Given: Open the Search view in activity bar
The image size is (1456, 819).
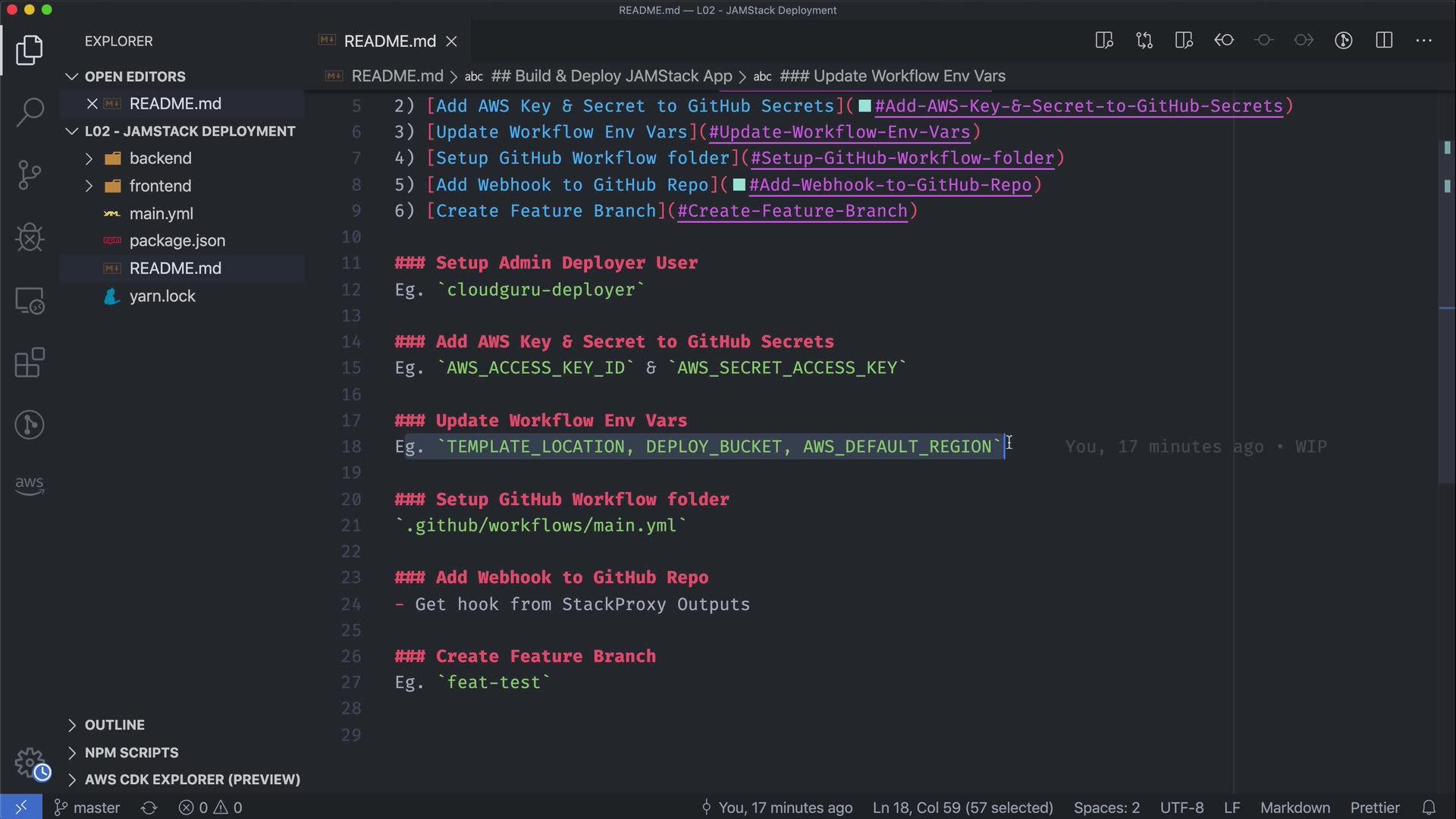Looking at the screenshot, I should point(30,112).
